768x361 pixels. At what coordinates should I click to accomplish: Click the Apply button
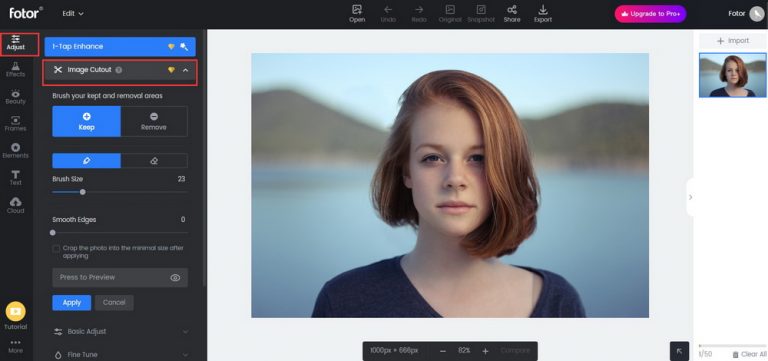click(72, 303)
